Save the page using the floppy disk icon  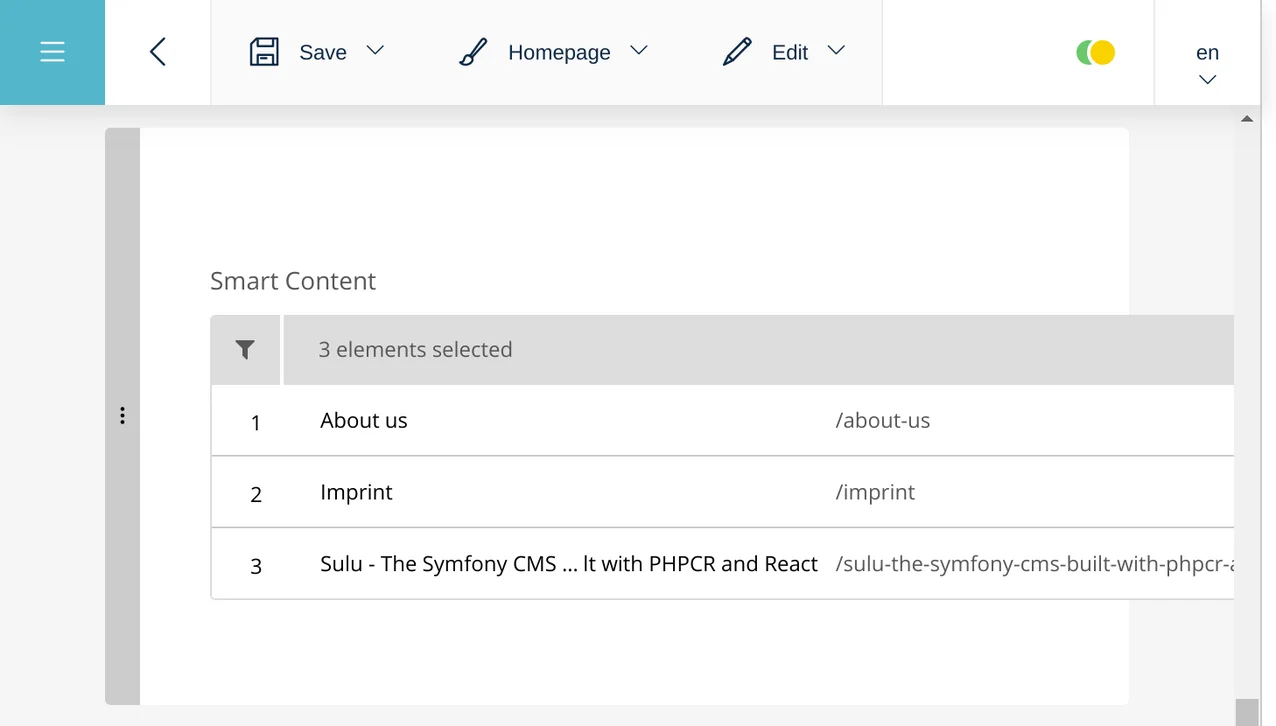coord(264,51)
